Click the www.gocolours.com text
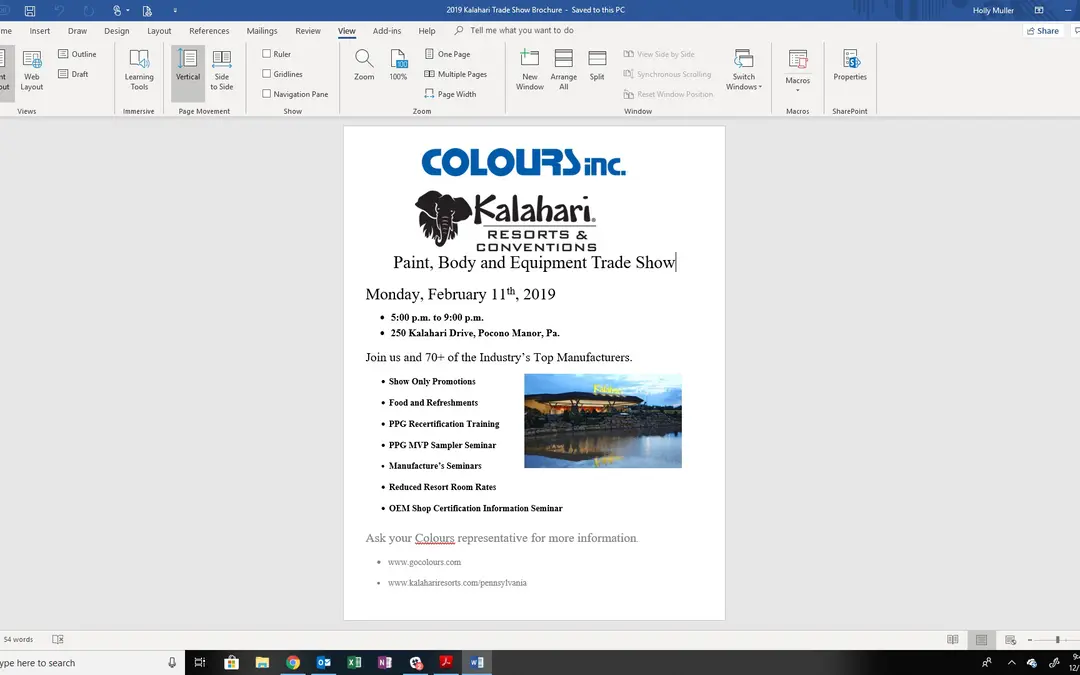Screen dimensions: 1080x675 click(x=424, y=562)
